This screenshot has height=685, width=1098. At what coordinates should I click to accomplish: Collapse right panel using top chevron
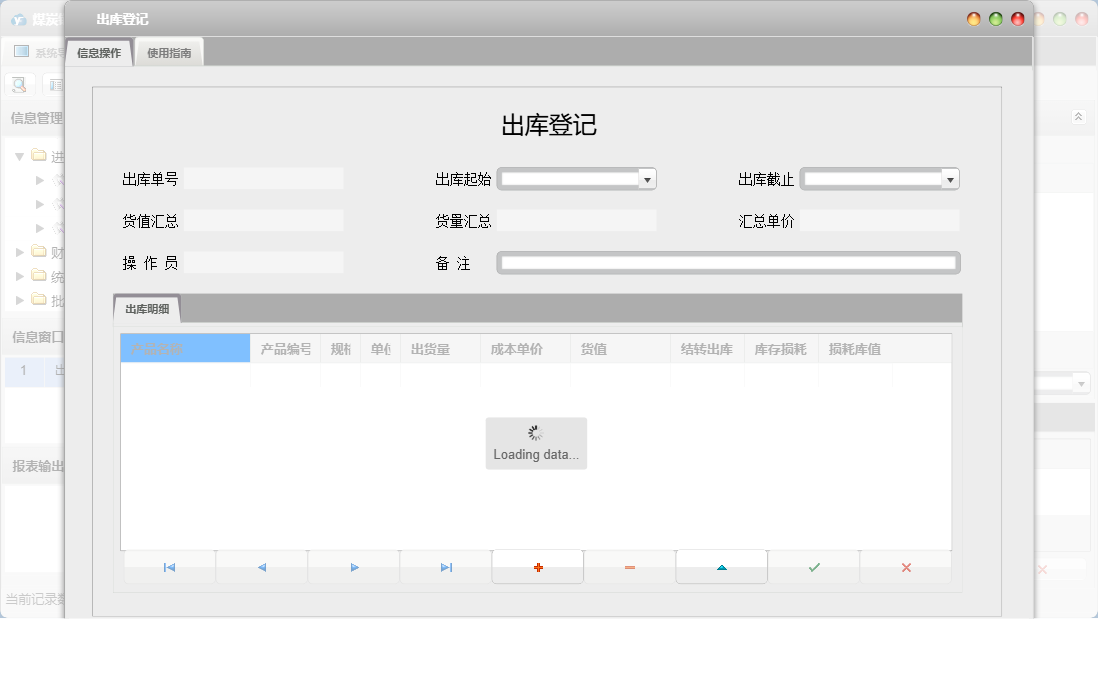[x=1078, y=116]
